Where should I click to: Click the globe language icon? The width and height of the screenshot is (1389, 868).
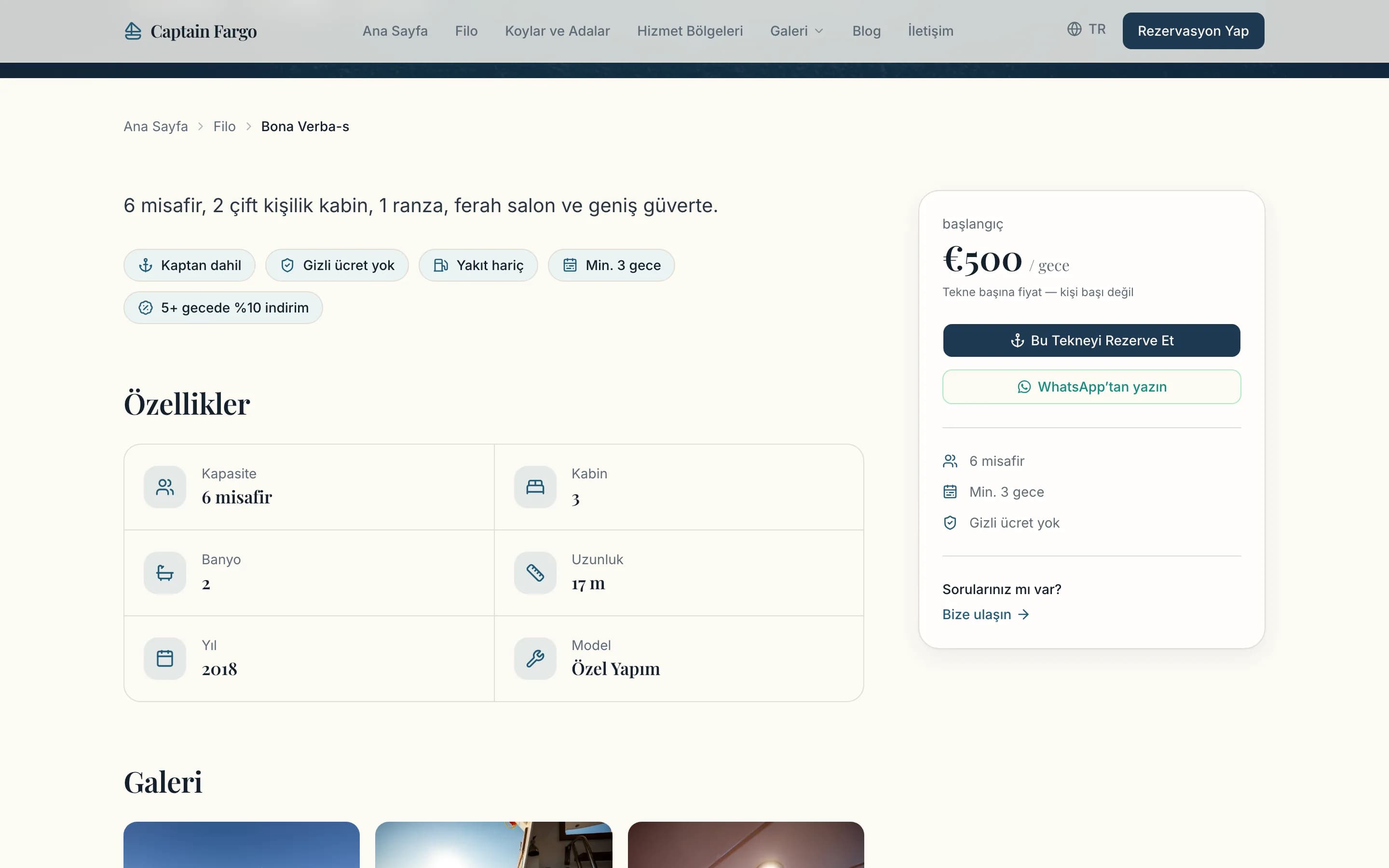pyautogui.click(x=1074, y=29)
